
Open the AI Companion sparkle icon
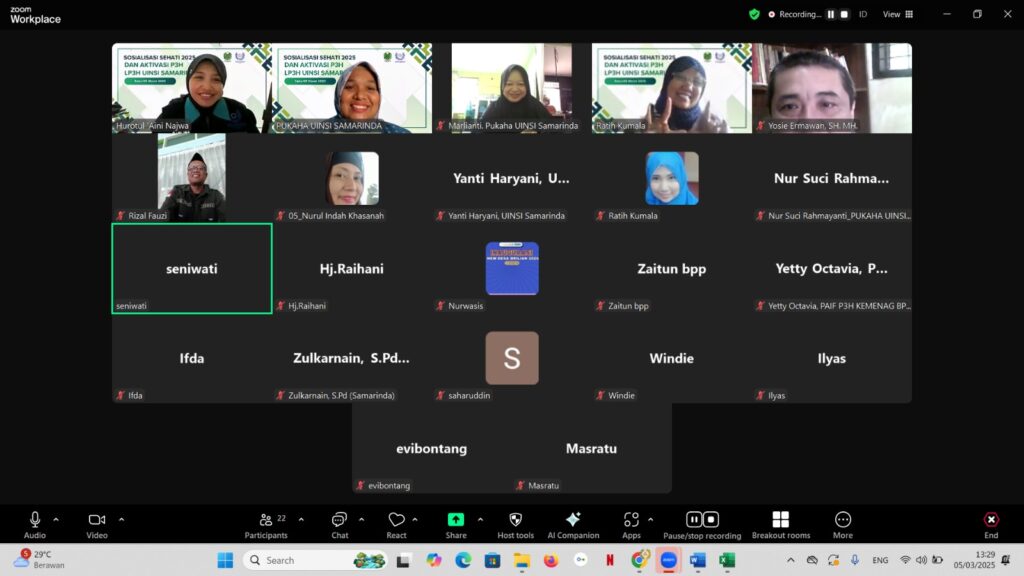click(573, 520)
